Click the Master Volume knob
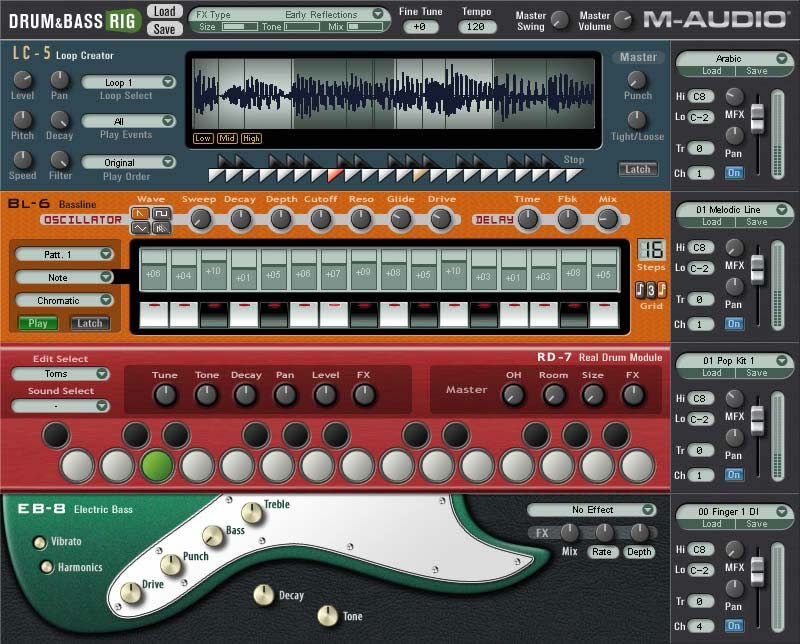Screen dimensions: 800x644 623,19
